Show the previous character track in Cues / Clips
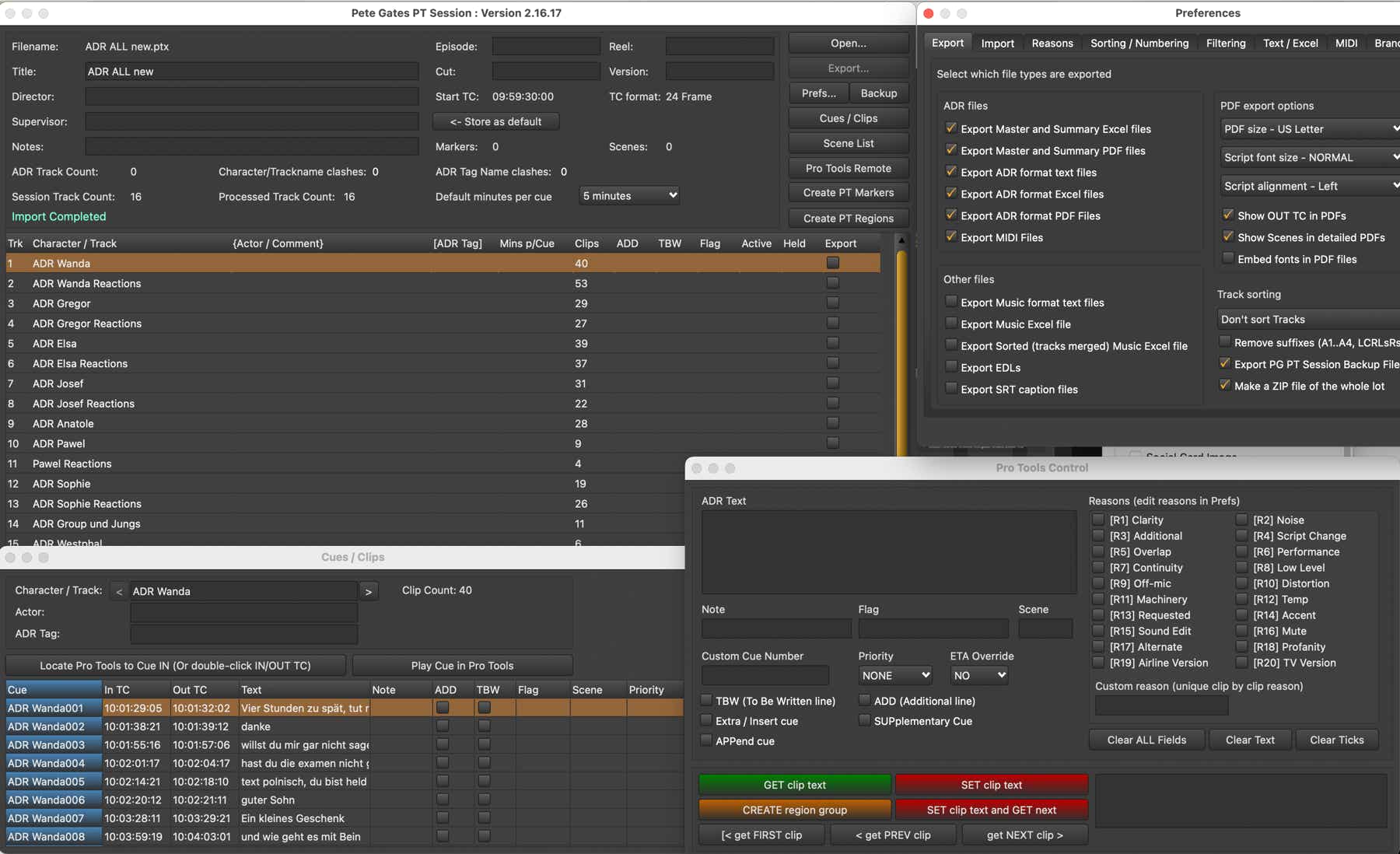This screenshot has height=854, width=1400. tap(119, 591)
